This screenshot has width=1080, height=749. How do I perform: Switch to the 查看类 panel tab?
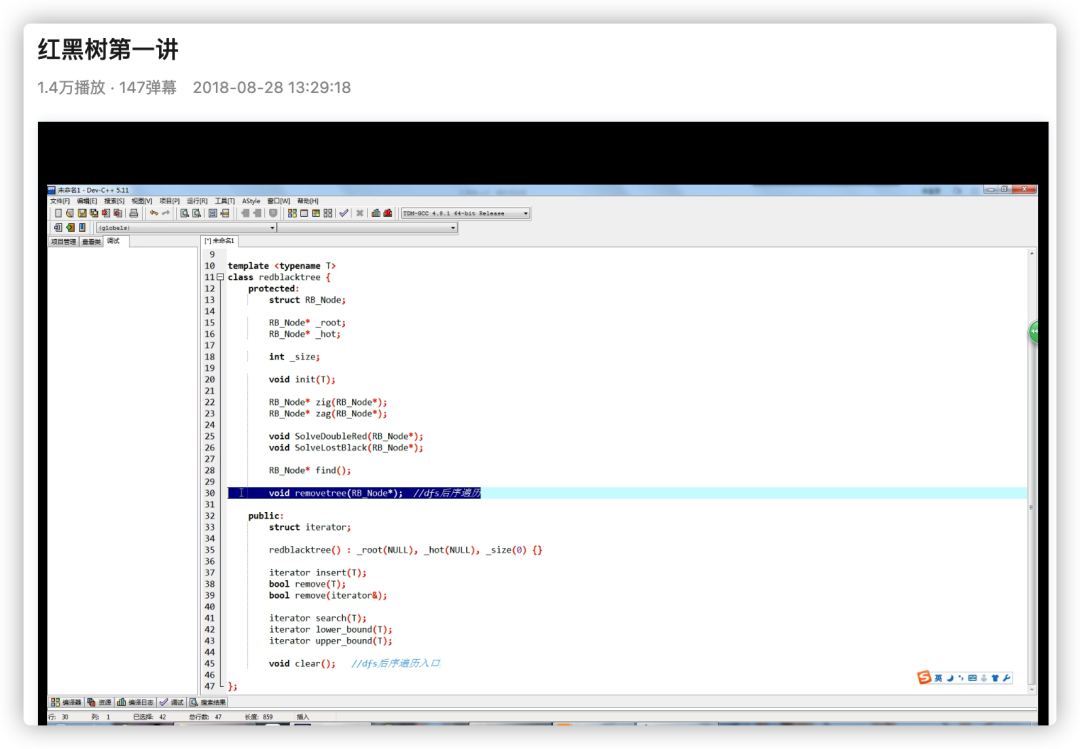point(91,242)
